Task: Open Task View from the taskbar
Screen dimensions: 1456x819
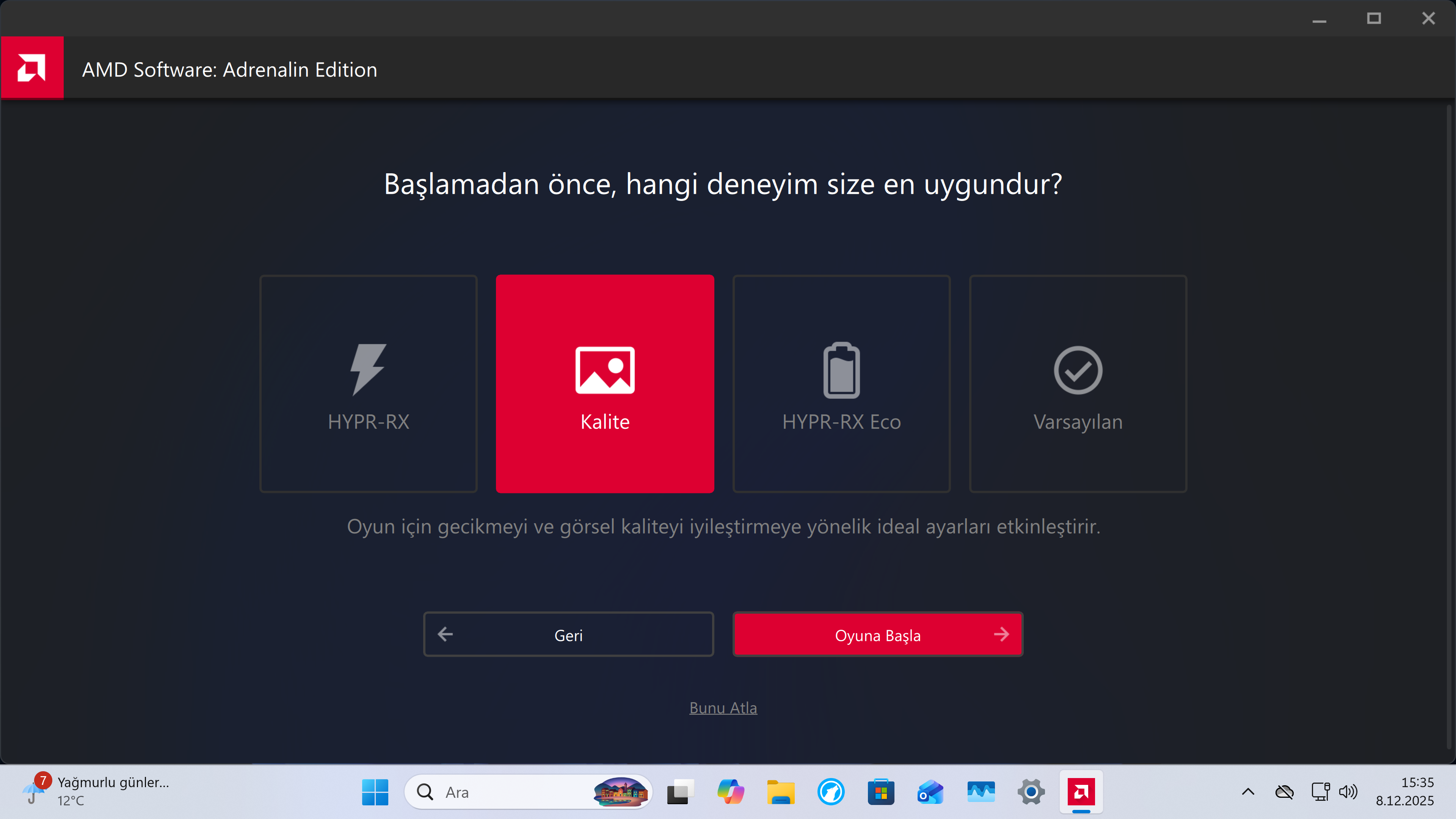Action: 680,792
